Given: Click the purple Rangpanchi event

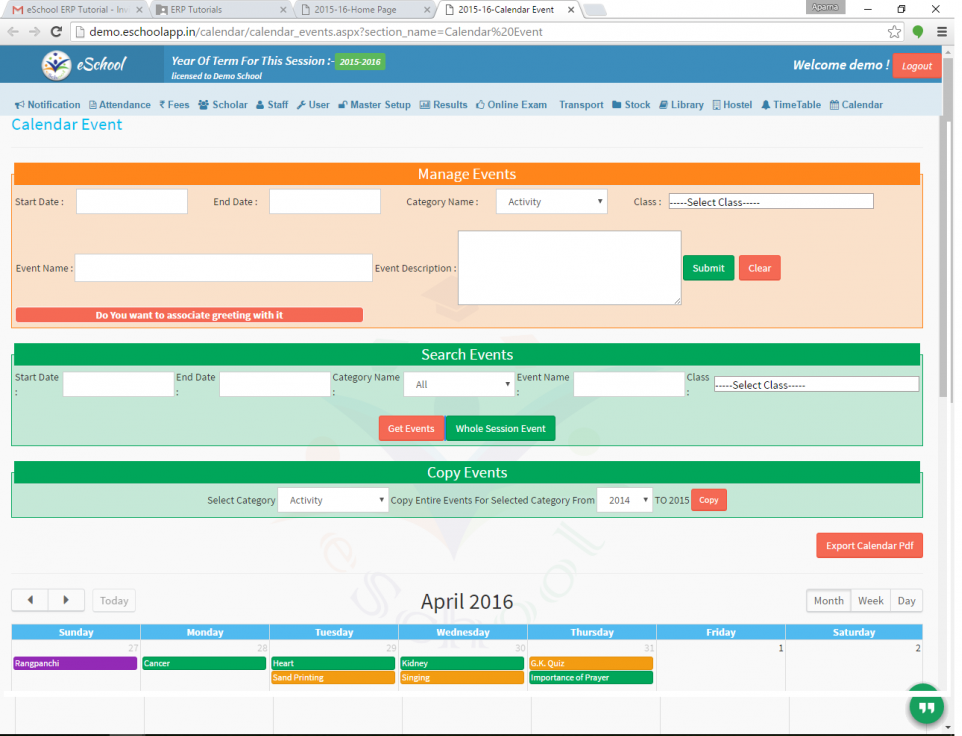Looking at the screenshot, I should (x=75, y=663).
